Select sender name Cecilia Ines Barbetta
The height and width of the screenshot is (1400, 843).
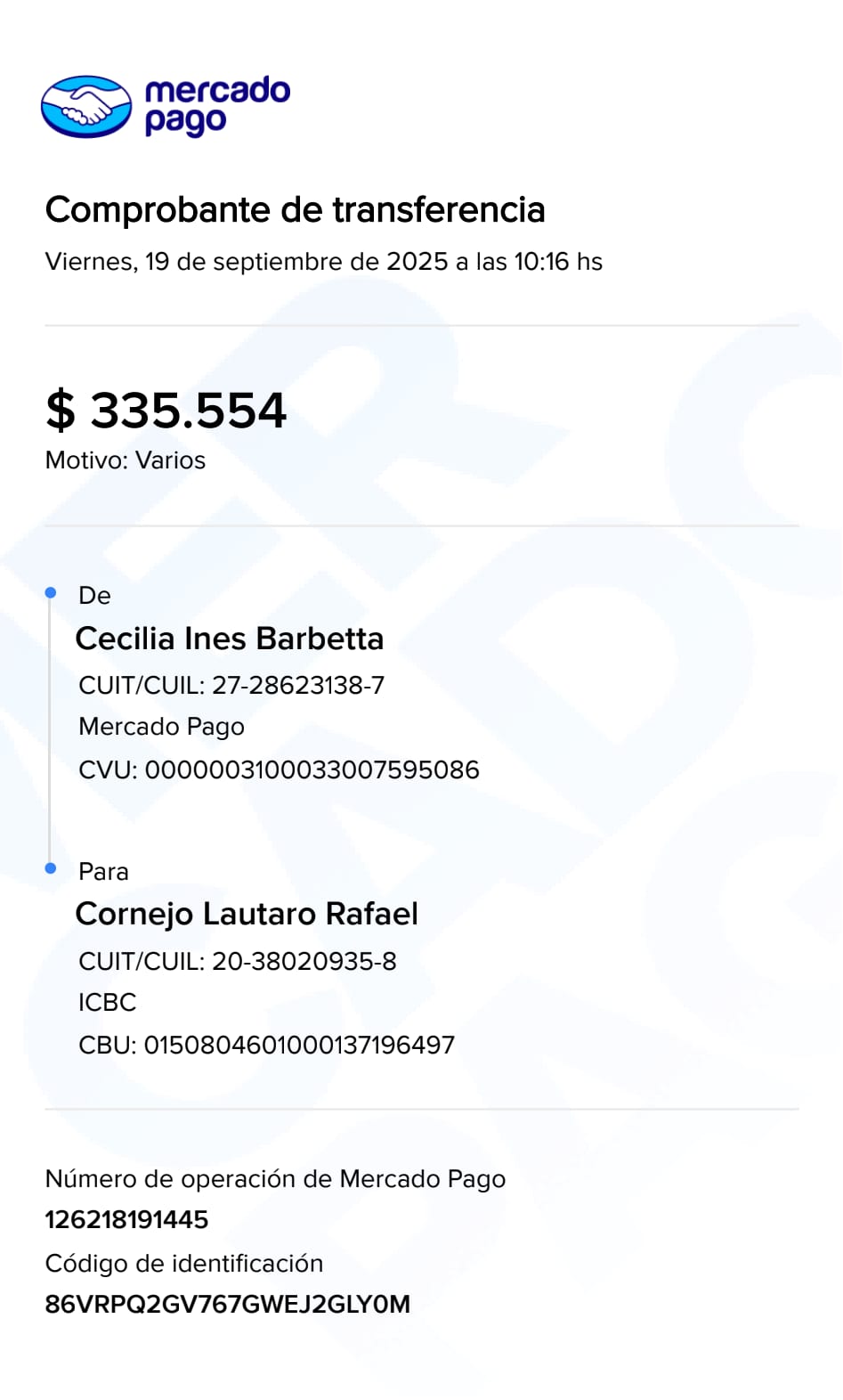pos(230,639)
